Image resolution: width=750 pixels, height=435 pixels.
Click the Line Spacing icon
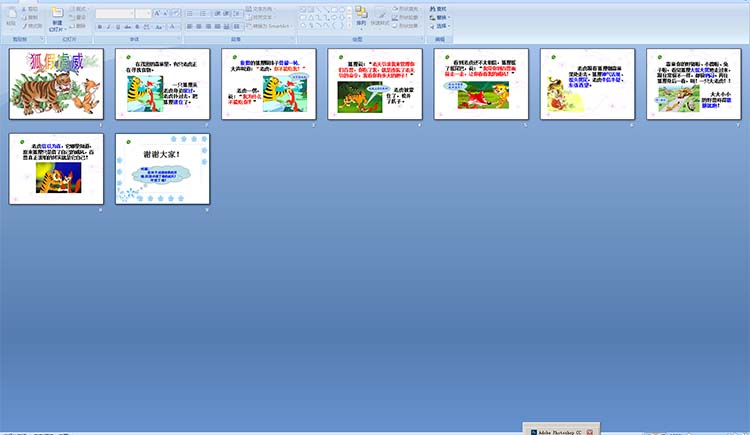pos(237,14)
